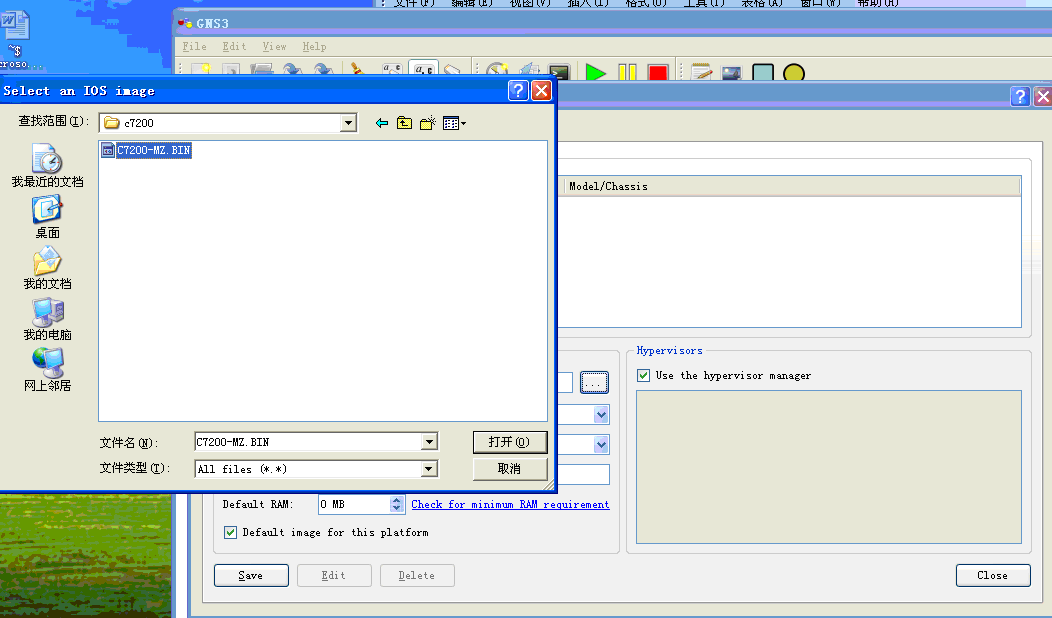
Task: Click the Delete button next to Edit
Action: pos(417,575)
